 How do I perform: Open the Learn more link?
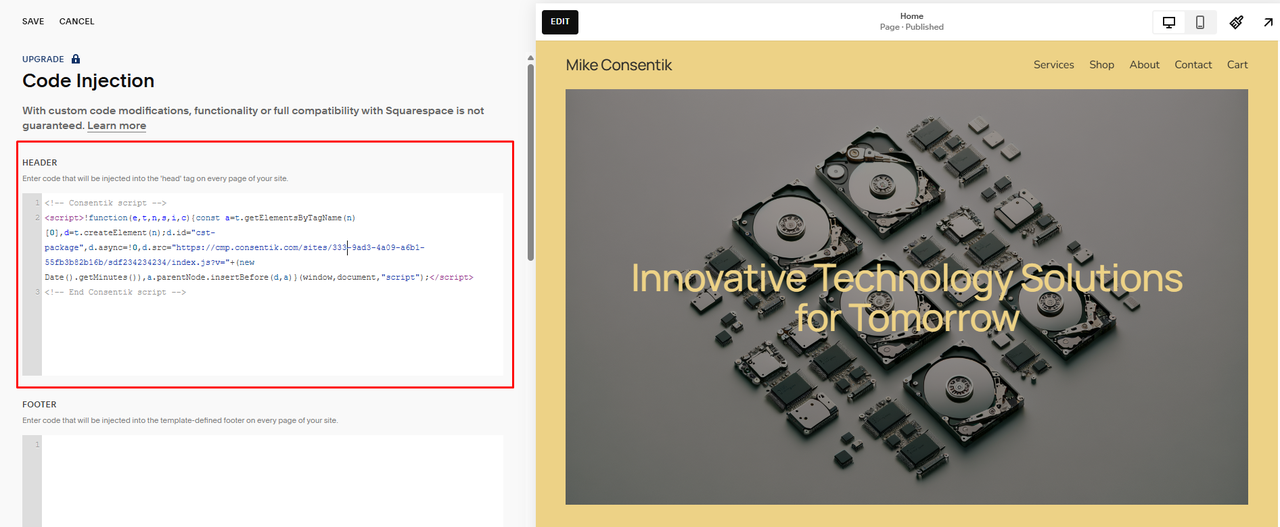click(x=116, y=126)
